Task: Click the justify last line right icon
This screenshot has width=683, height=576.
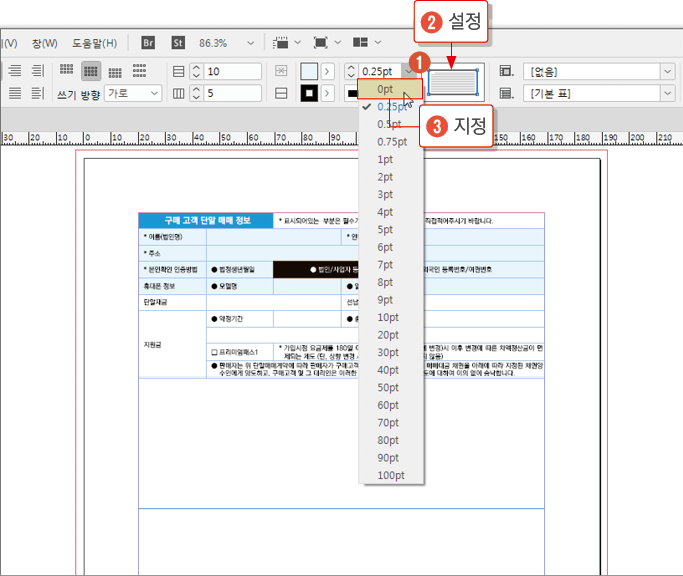Action: (38, 93)
